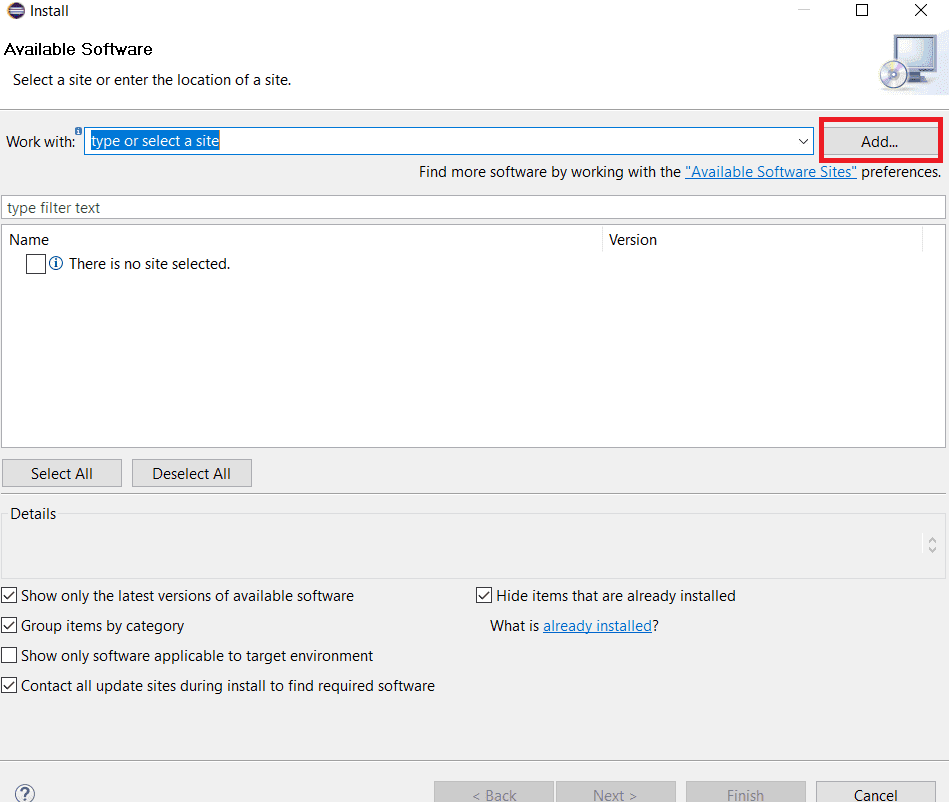The height and width of the screenshot is (802, 949).
Task: Click the Help question mark icon
Action: tap(24, 791)
